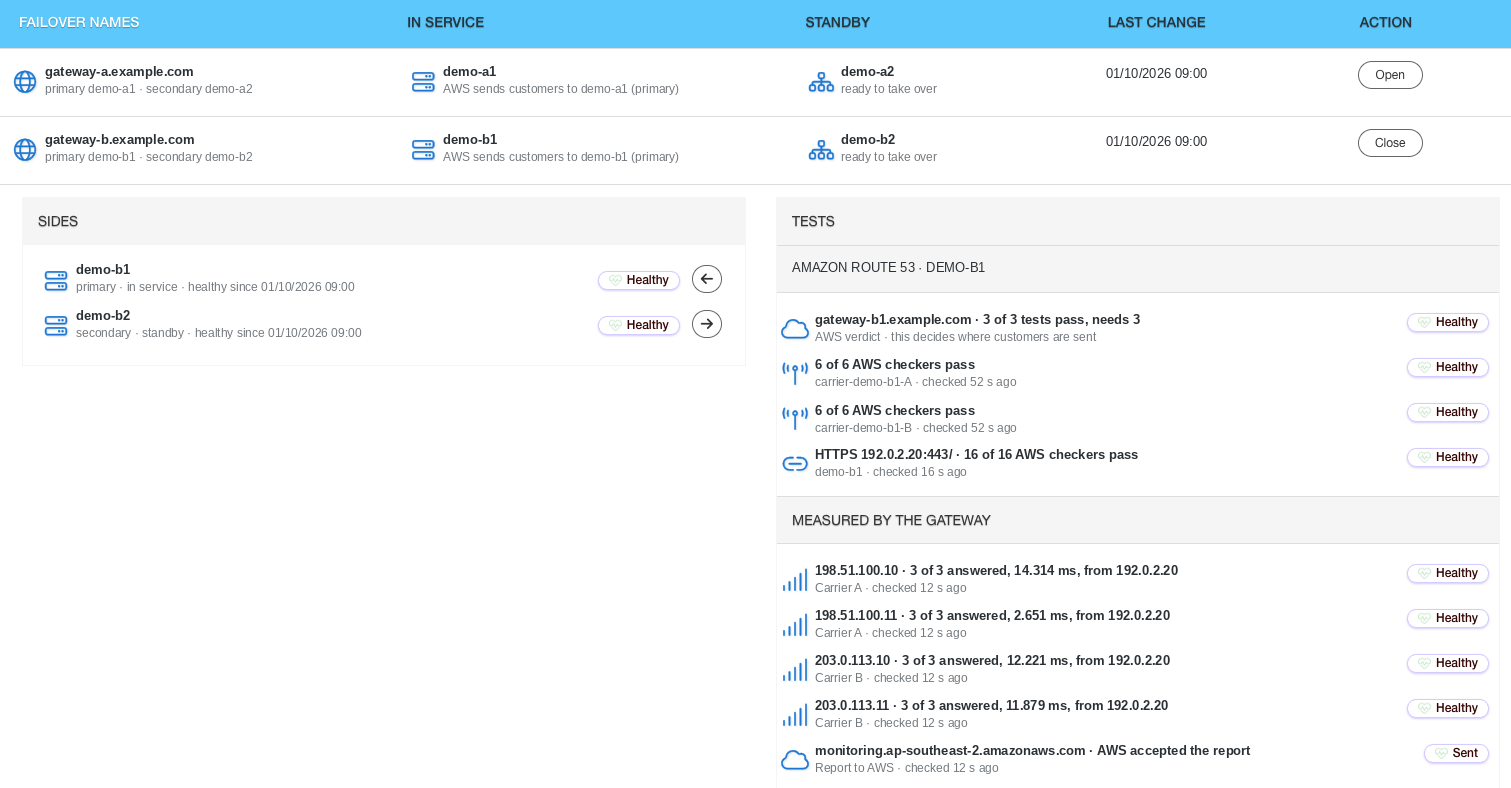
Task: Click the Healthy badge for demo-b1 side
Action: tap(639, 280)
